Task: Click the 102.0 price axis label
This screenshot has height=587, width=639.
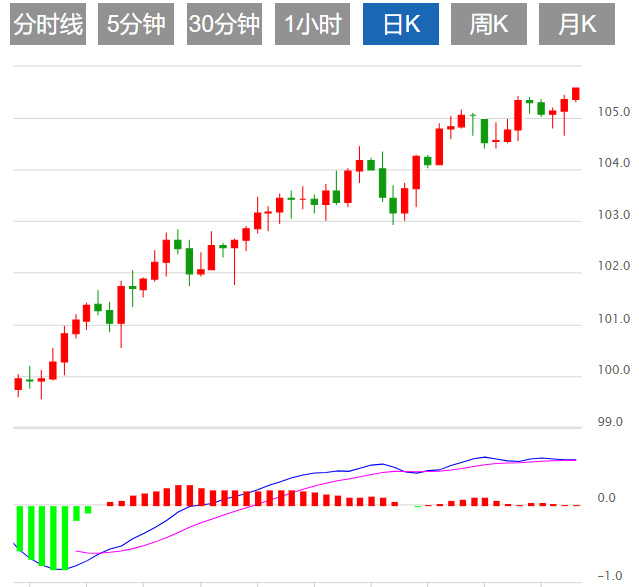Action: click(613, 266)
